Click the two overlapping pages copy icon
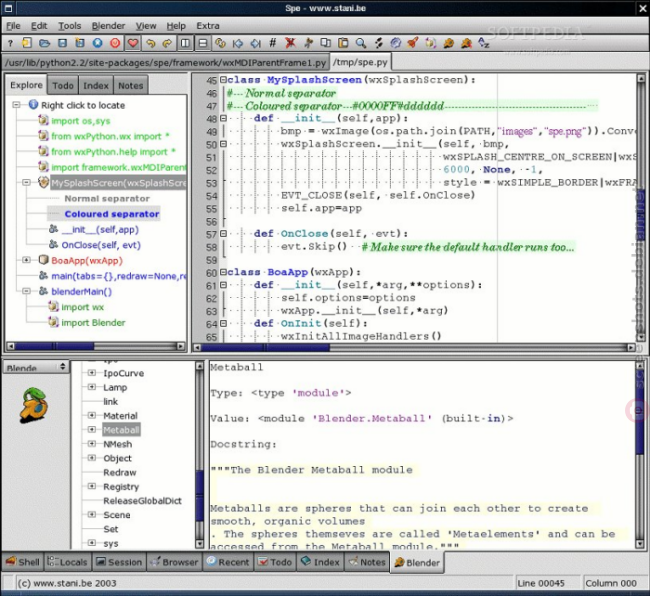Screen dimensions: 650x596 tap(326, 43)
